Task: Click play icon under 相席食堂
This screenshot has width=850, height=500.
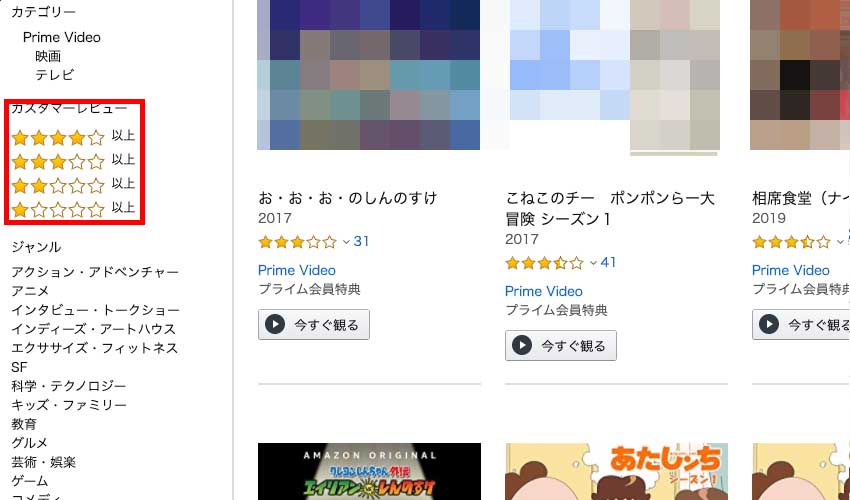Action: click(768, 325)
